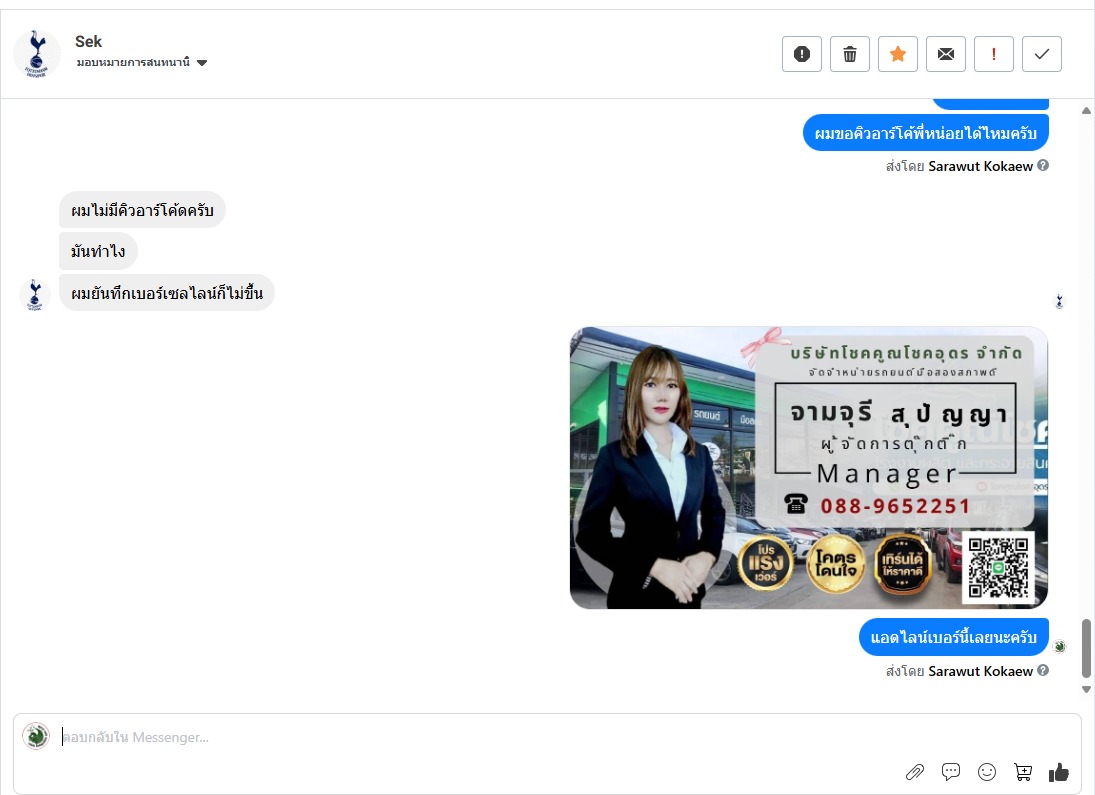
Task: Click delivered indicator beside last sent message
Action: point(1060,646)
